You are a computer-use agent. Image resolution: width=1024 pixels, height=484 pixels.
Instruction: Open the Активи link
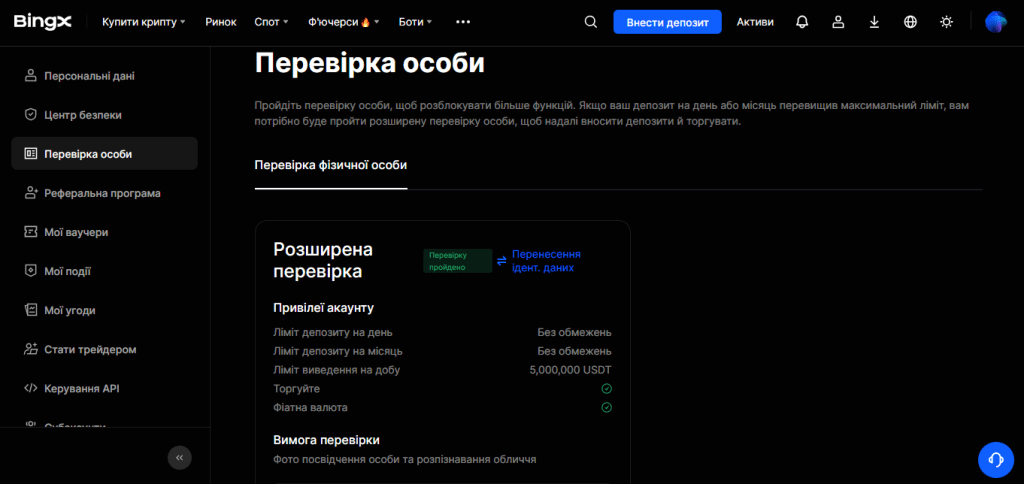tap(755, 22)
